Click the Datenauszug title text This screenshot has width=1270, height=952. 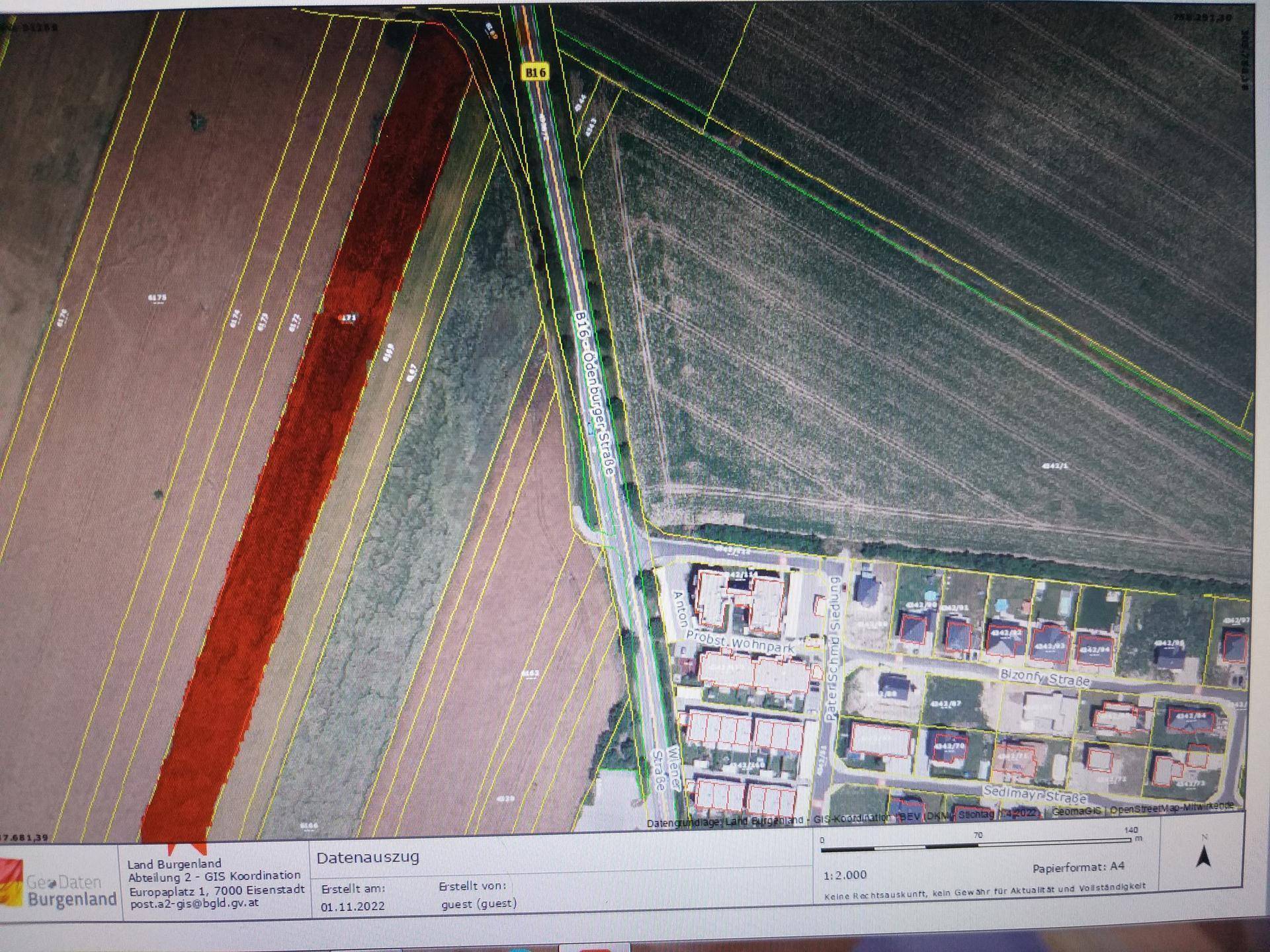[x=367, y=857]
